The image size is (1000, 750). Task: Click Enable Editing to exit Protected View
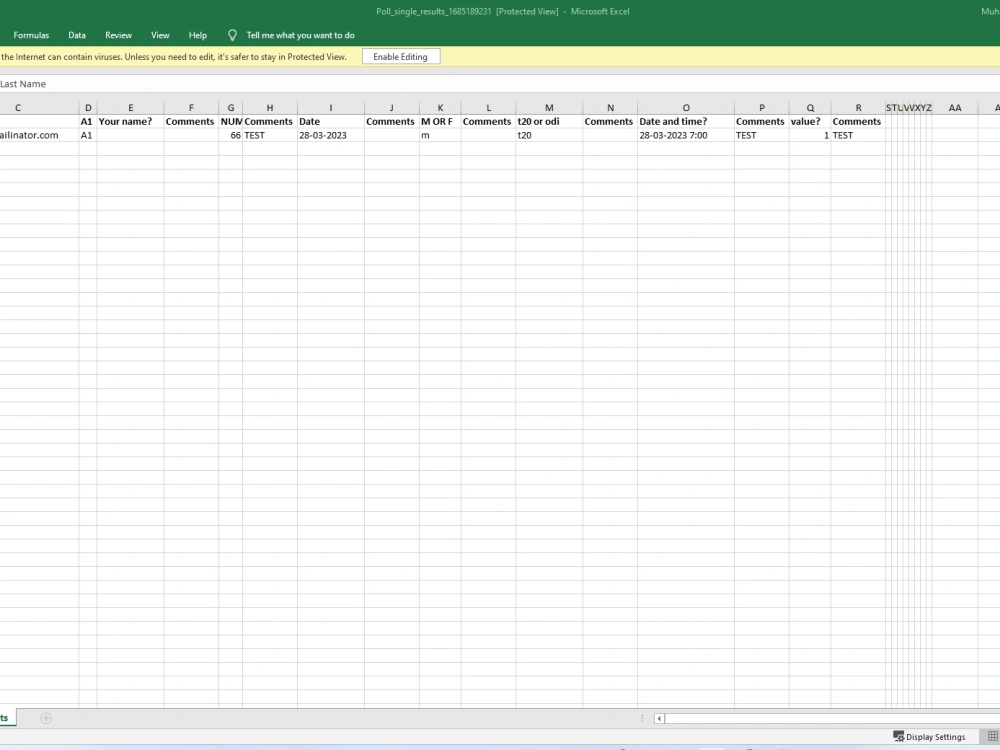coord(400,57)
